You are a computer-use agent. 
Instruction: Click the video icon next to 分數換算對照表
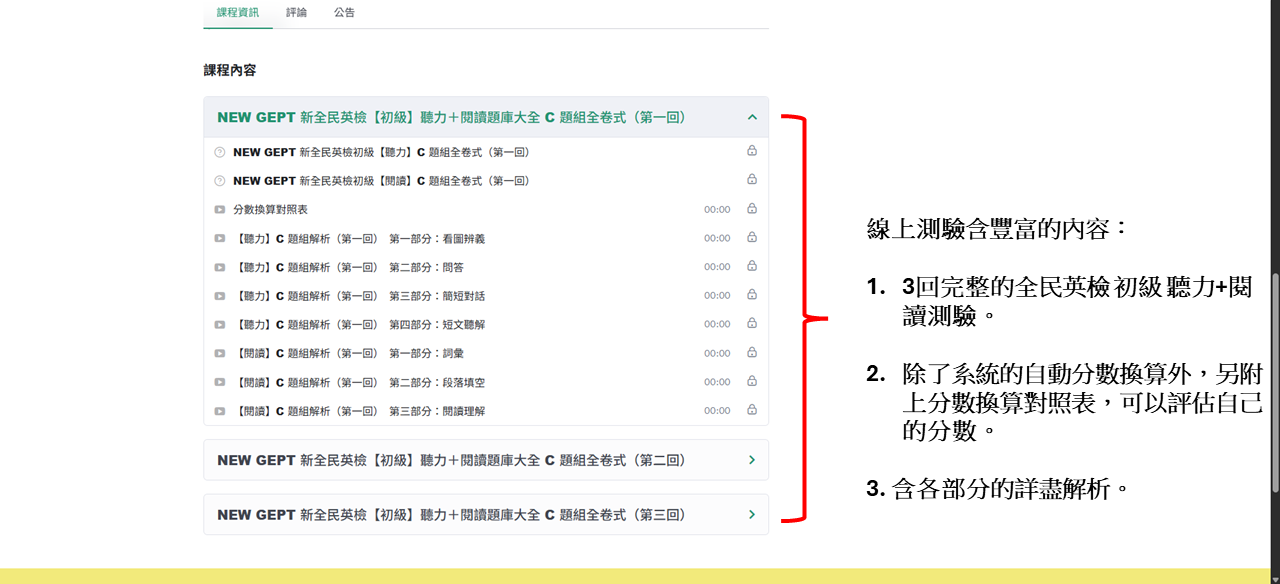[x=219, y=210]
